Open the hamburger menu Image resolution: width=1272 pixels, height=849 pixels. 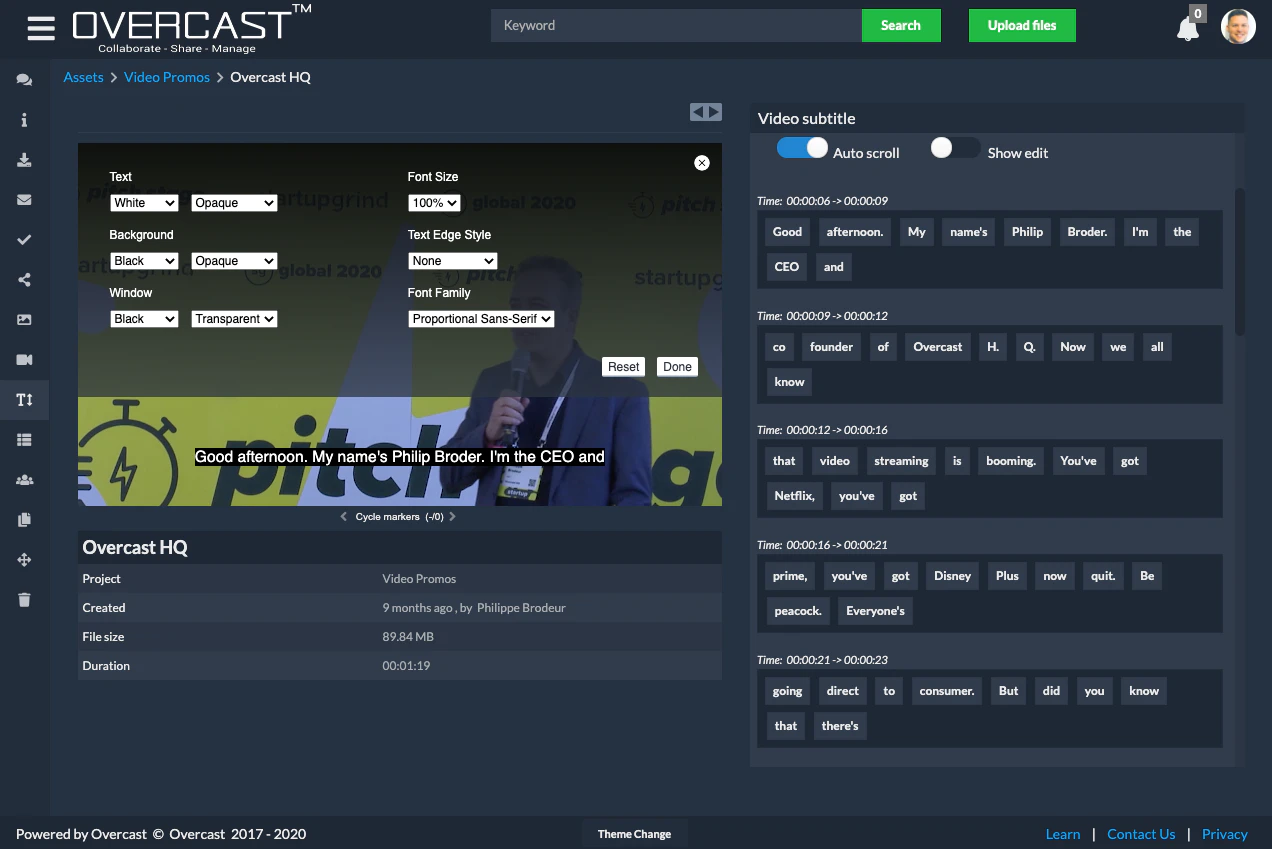(x=41, y=28)
